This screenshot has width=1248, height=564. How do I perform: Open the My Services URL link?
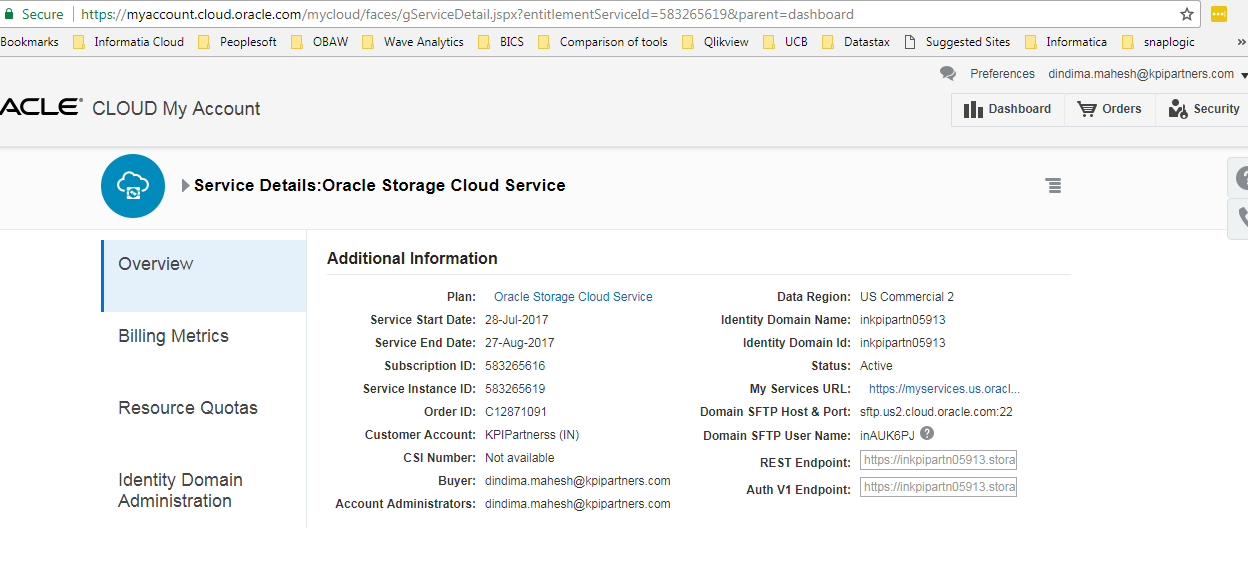944,389
